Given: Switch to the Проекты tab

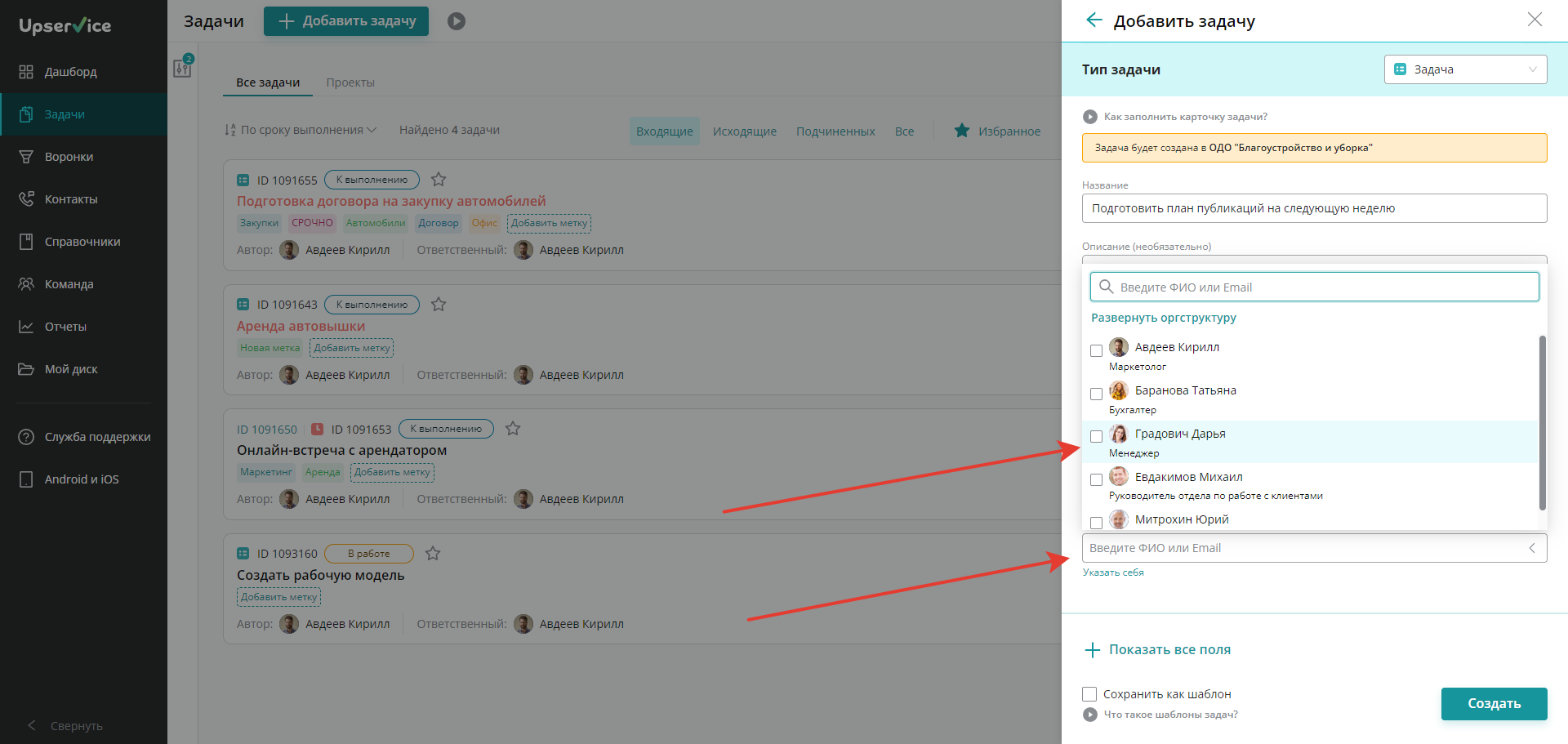Looking at the screenshot, I should (x=350, y=82).
